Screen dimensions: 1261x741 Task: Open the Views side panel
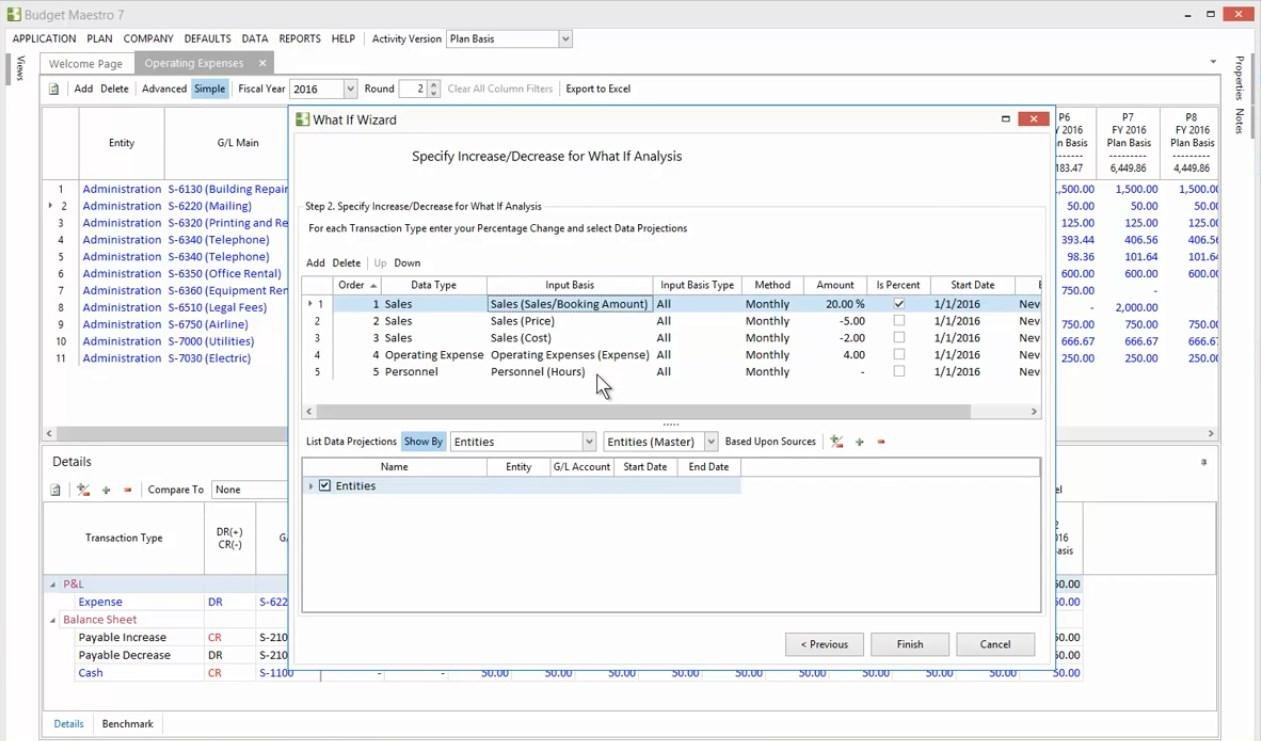20,68
